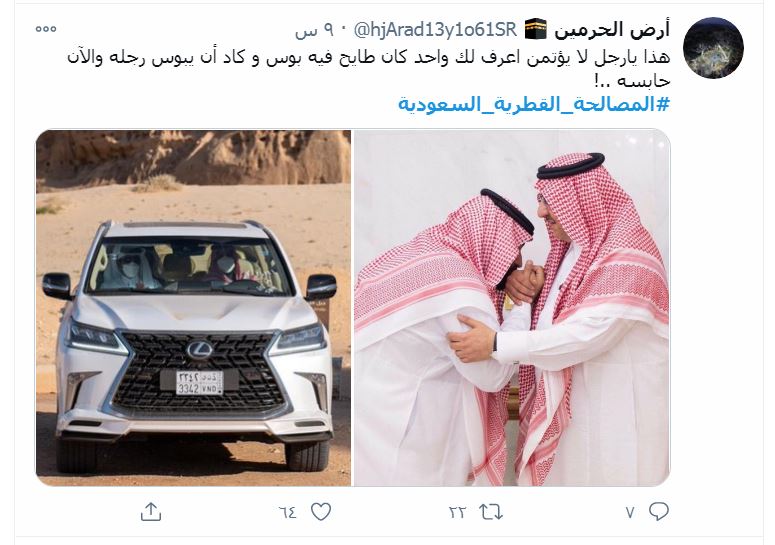The width and height of the screenshot is (775, 545).
Task: Click the Kaaba emoji beside the author name
Action: (x=535, y=30)
